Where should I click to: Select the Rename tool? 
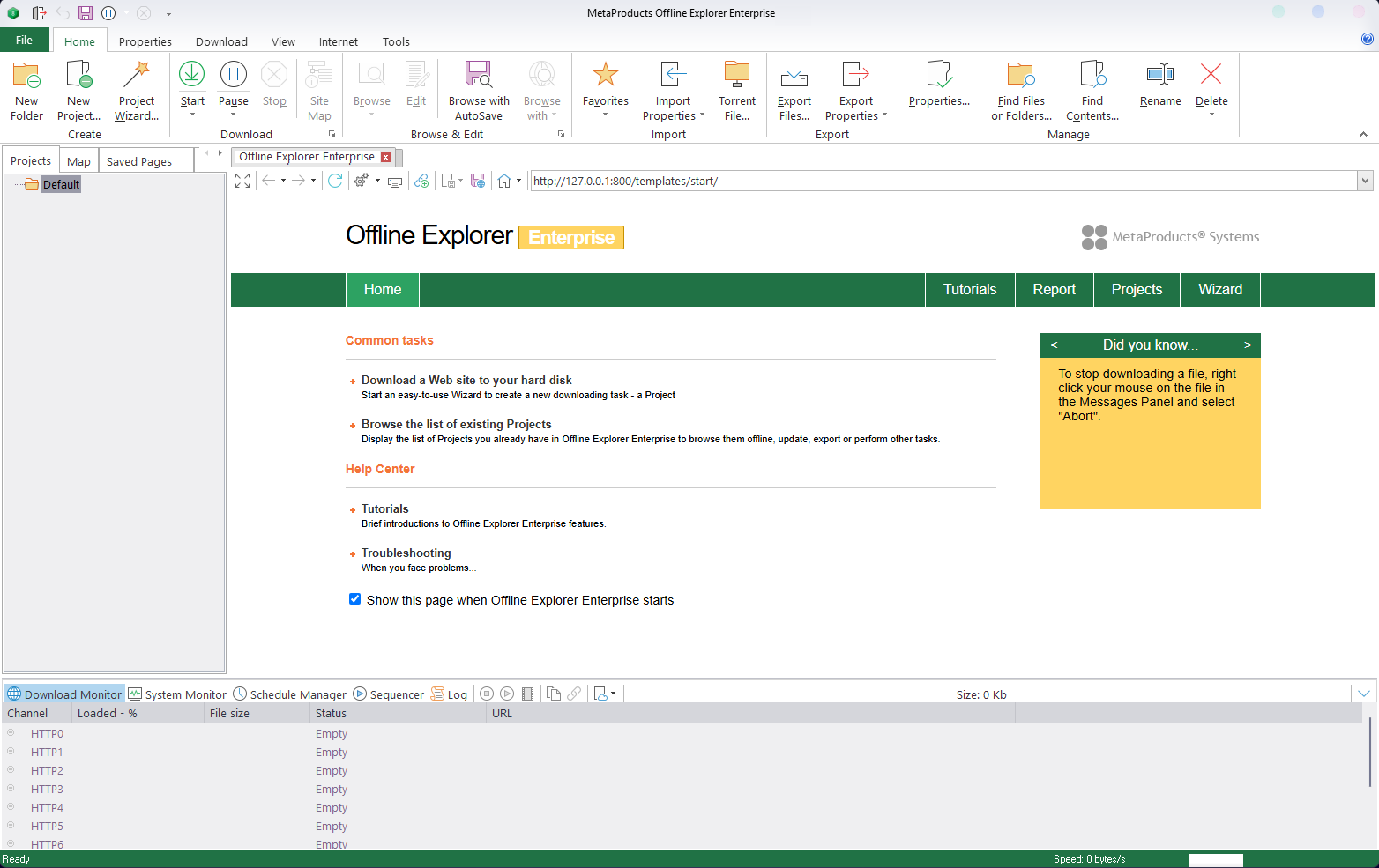point(1160,85)
